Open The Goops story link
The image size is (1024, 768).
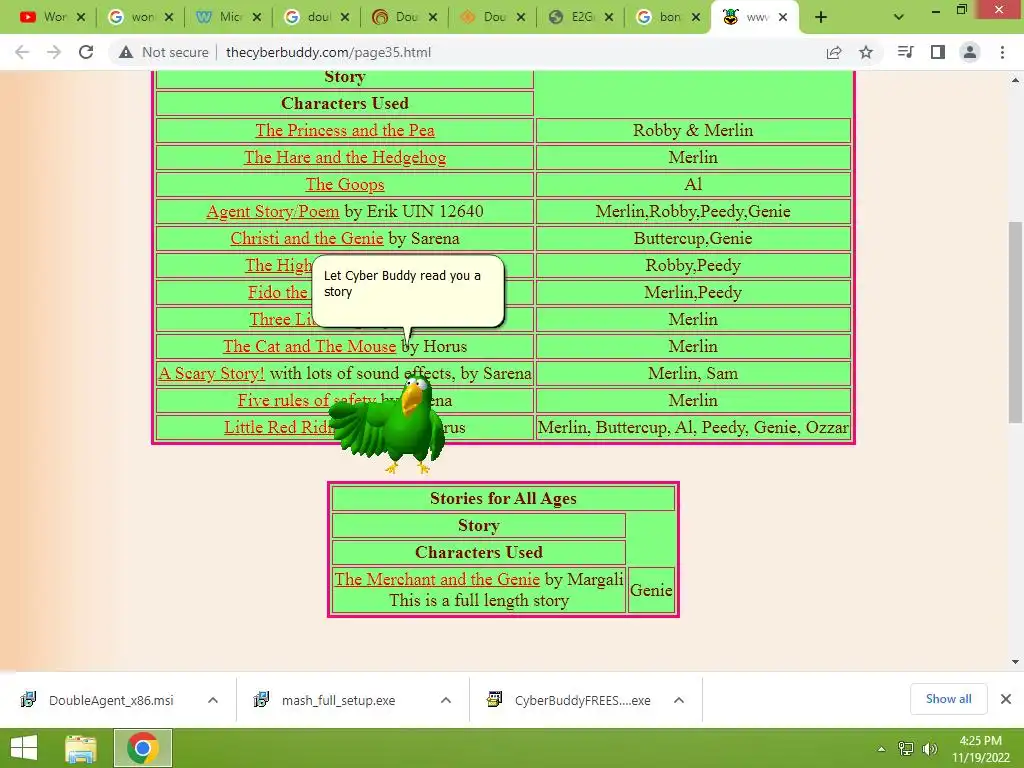coord(345,184)
